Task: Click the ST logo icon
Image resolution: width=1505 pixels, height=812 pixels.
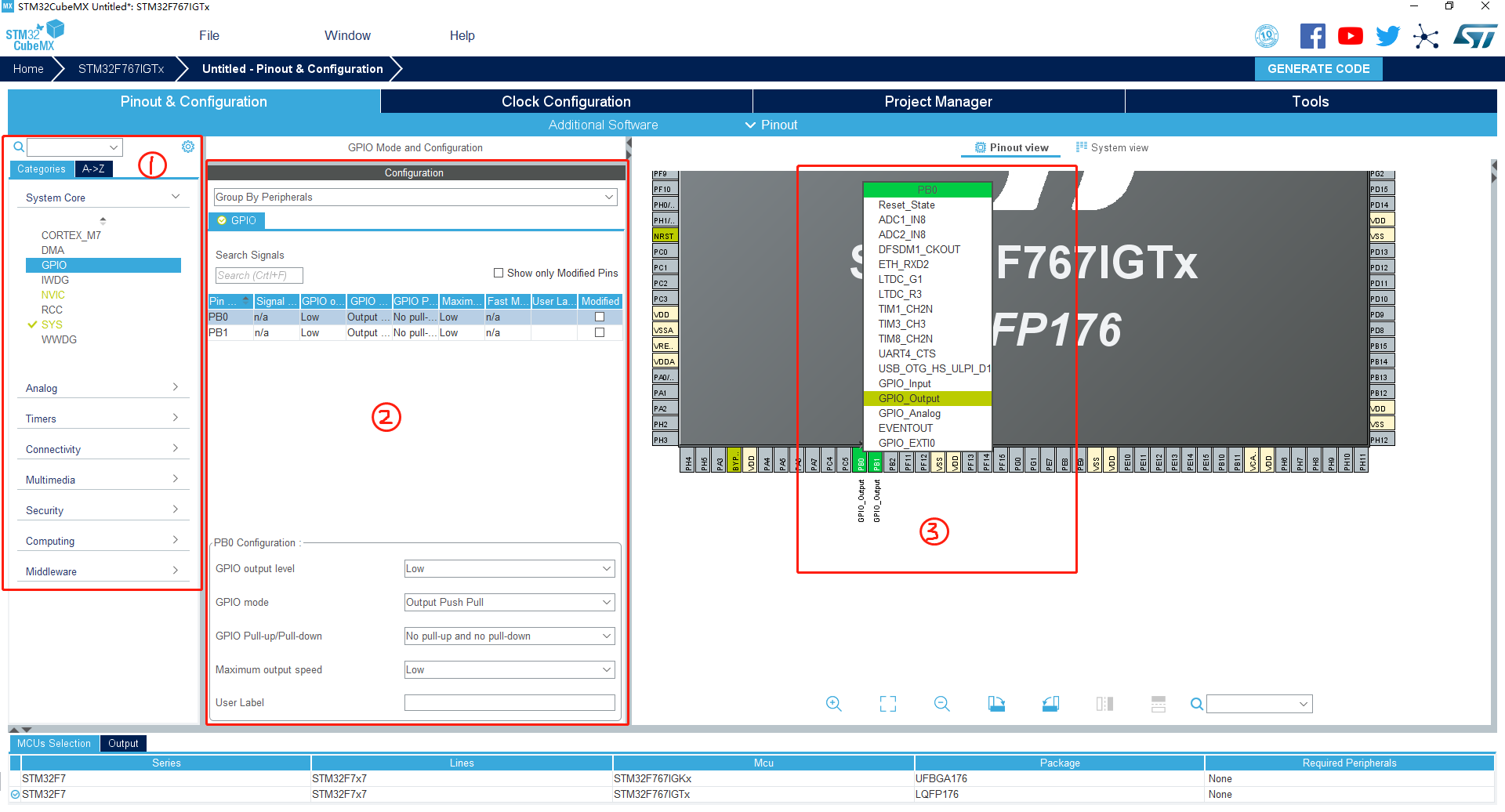Action: (1474, 36)
